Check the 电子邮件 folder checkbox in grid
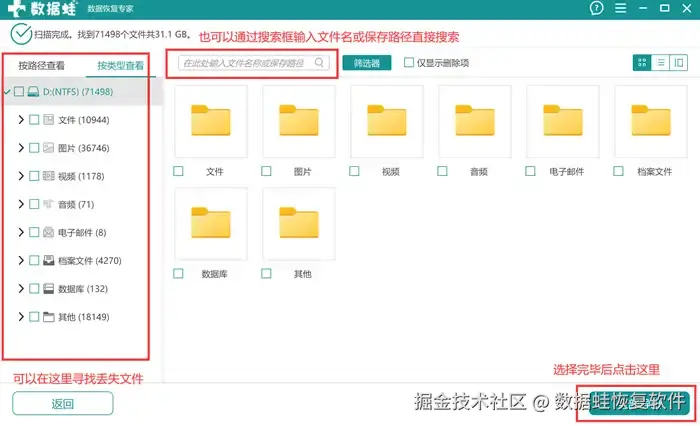This screenshot has width=700, height=426. click(x=530, y=171)
